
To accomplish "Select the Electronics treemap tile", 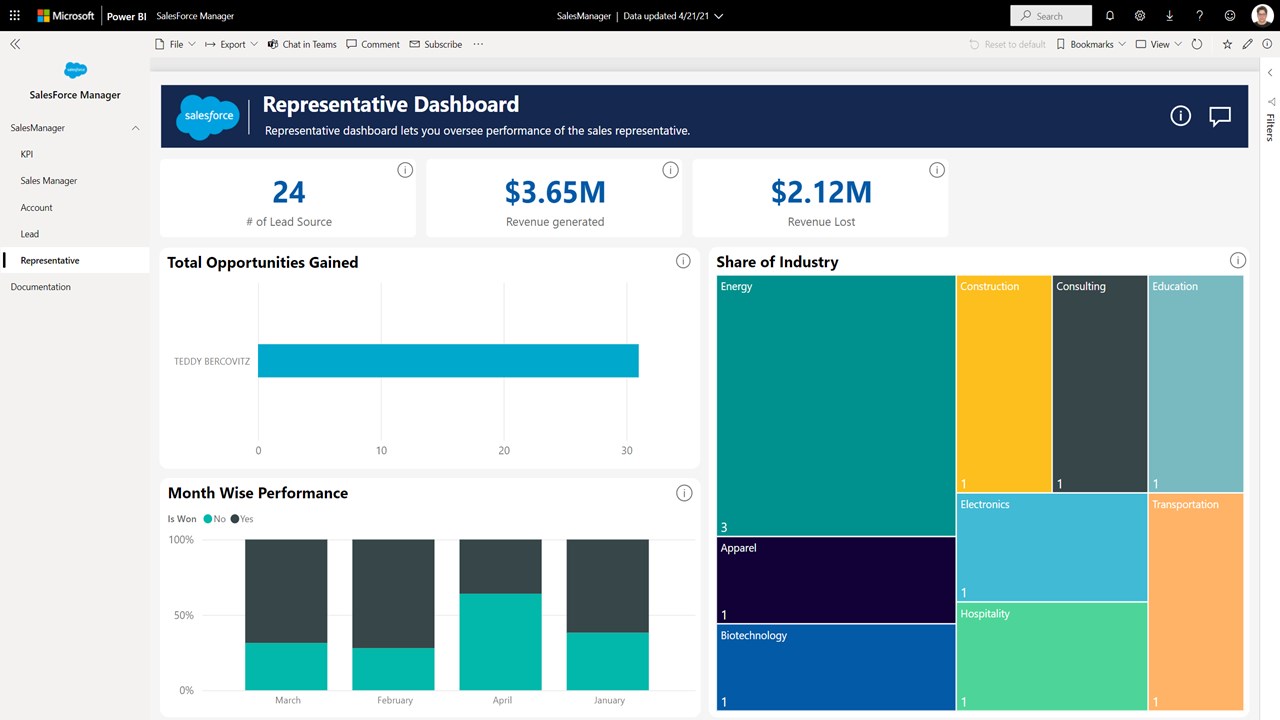I will pos(1052,547).
